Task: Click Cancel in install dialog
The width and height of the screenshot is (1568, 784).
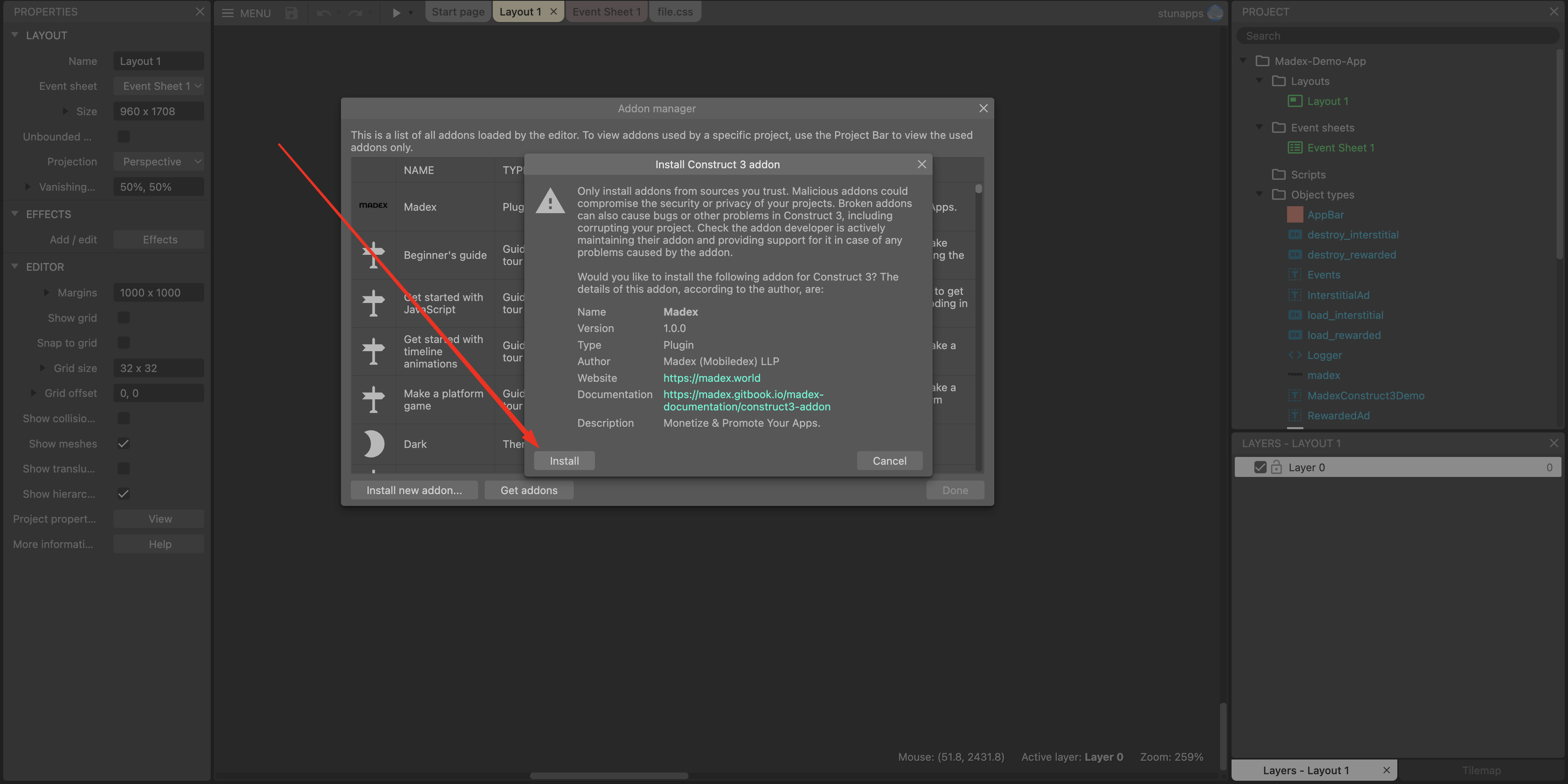Action: pyautogui.click(x=889, y=461)
